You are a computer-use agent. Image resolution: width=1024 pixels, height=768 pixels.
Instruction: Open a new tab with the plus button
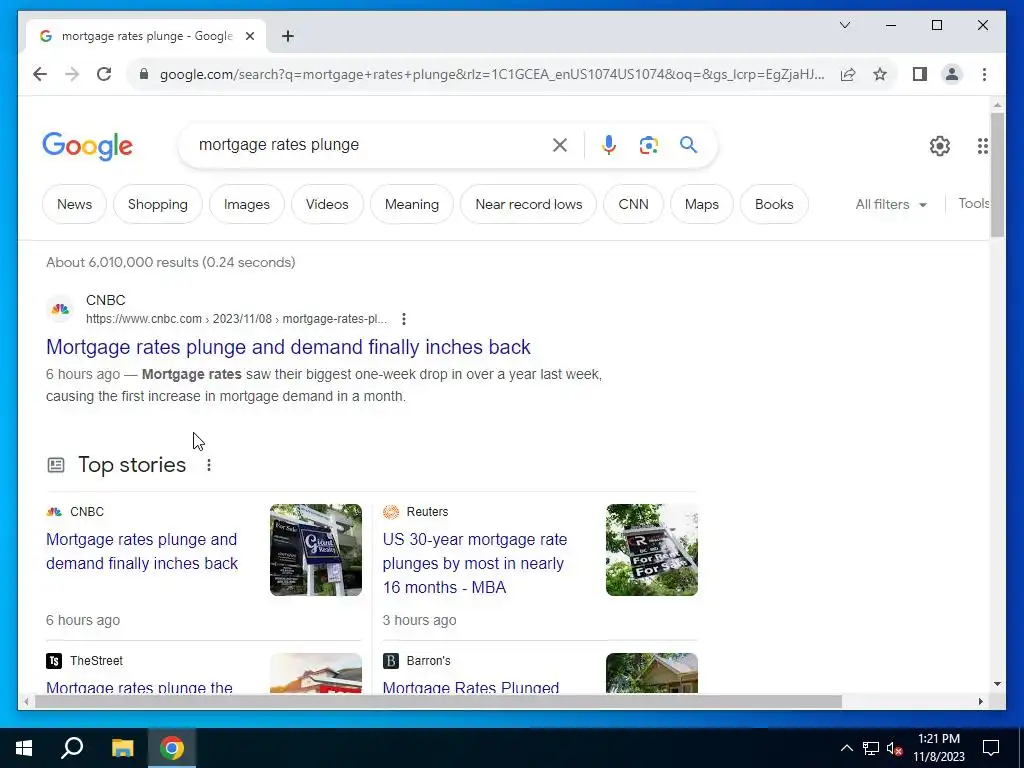coord(288,36)
